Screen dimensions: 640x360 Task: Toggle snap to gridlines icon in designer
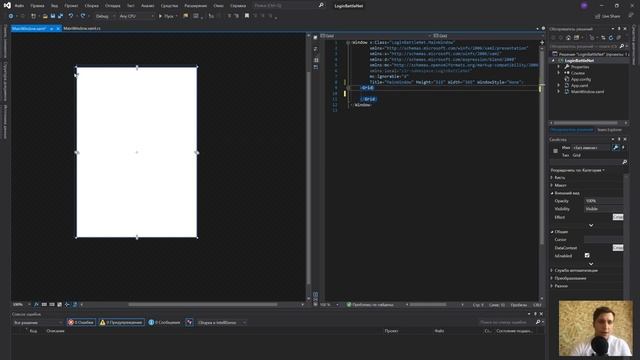(52, 304)
